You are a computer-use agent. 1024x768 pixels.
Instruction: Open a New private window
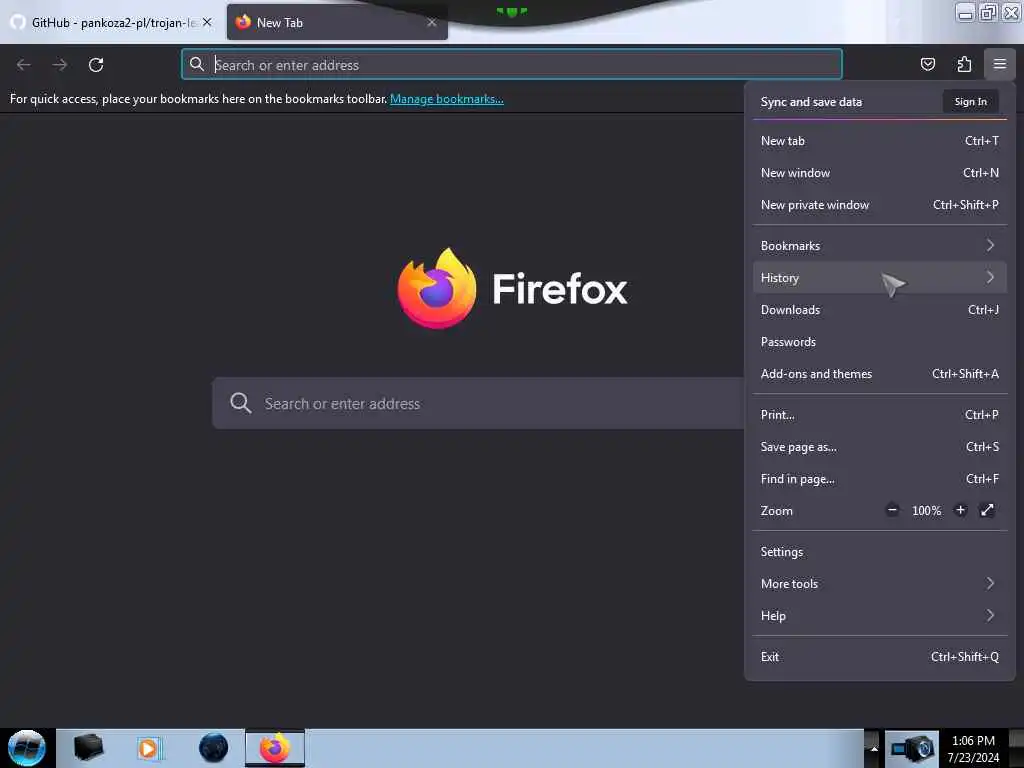(x=879, y=204)
